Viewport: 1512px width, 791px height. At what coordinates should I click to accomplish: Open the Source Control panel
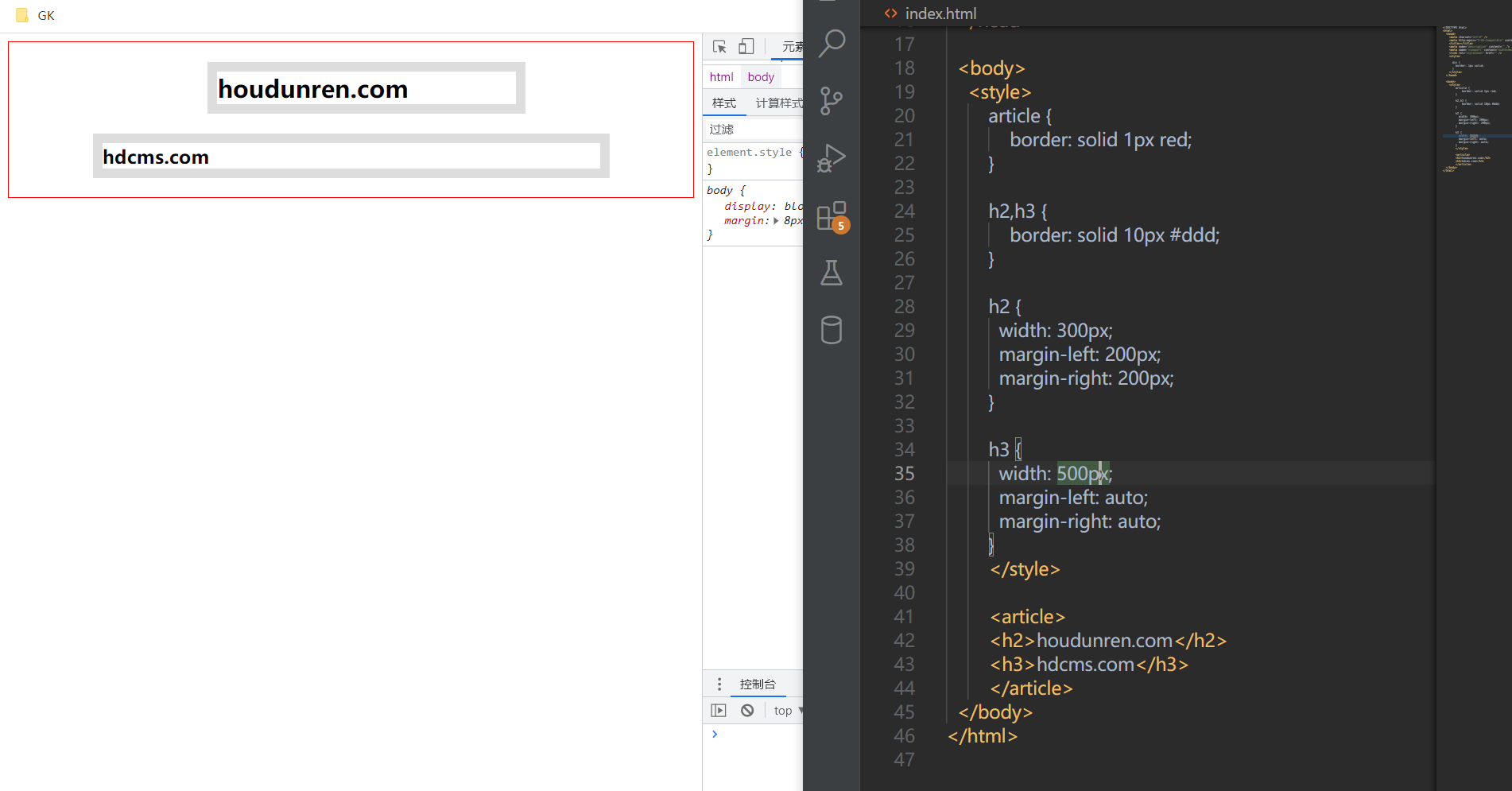pyautogui.click(x=832, y=100)
